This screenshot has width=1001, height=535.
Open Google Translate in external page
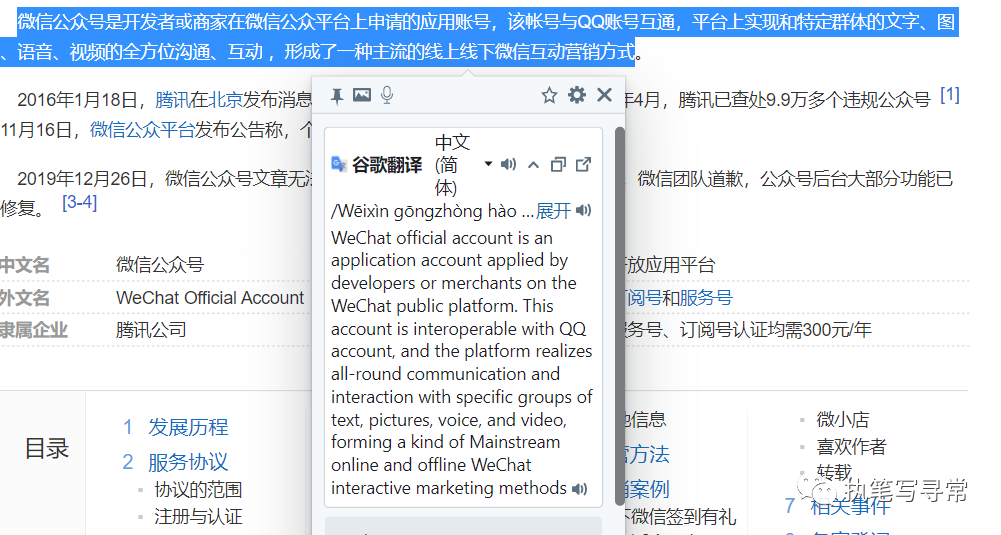(x=583, y=165)
